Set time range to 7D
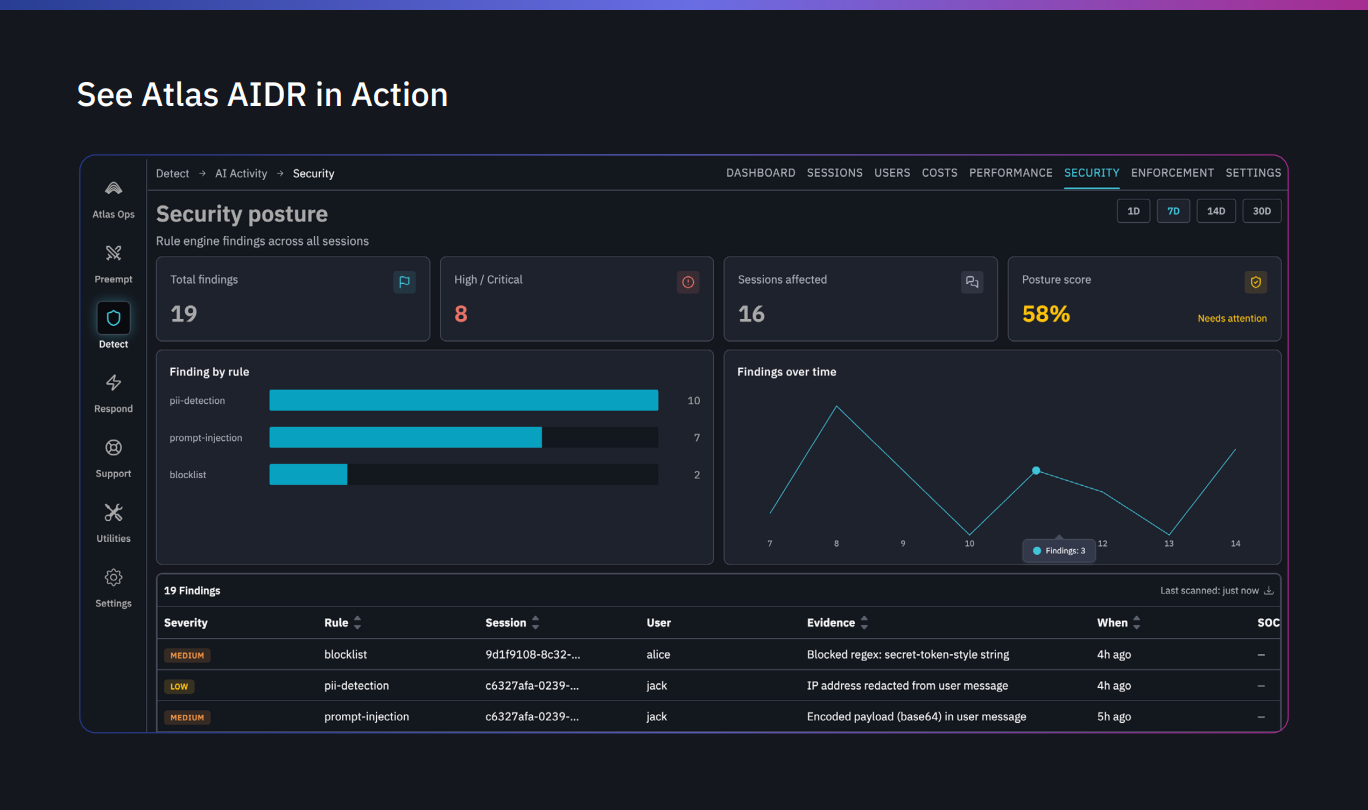Image resolution: width=1368 pixels, height=810 pixels. pos(1174,211)
